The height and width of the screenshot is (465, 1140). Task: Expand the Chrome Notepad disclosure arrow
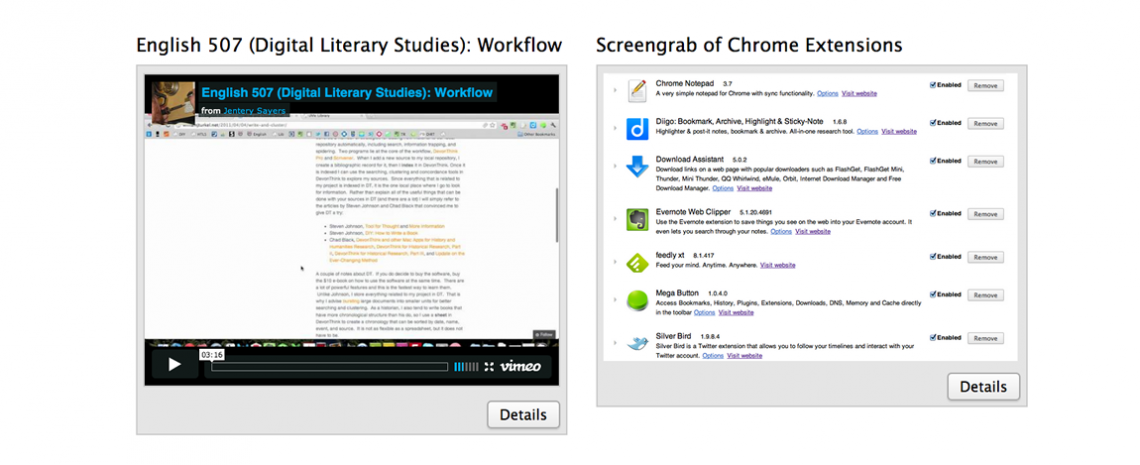[614, 90]
